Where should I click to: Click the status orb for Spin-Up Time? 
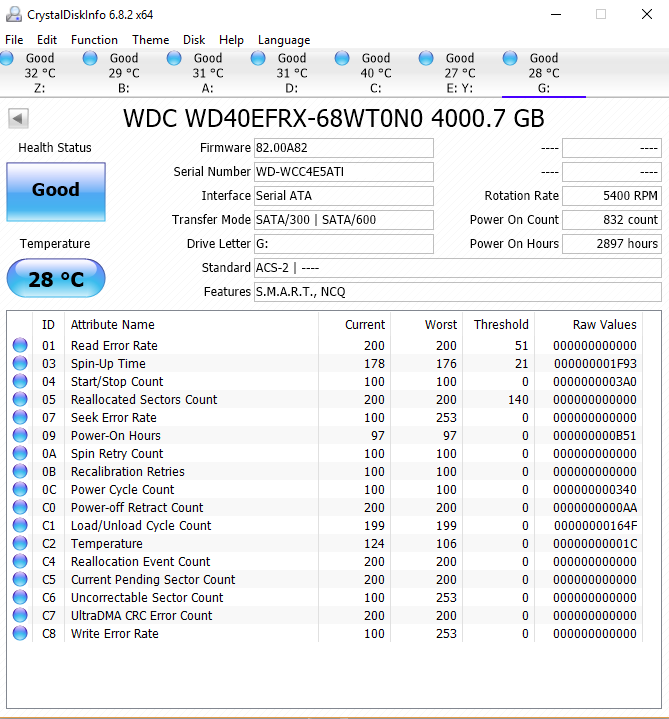tap(20, 363)
